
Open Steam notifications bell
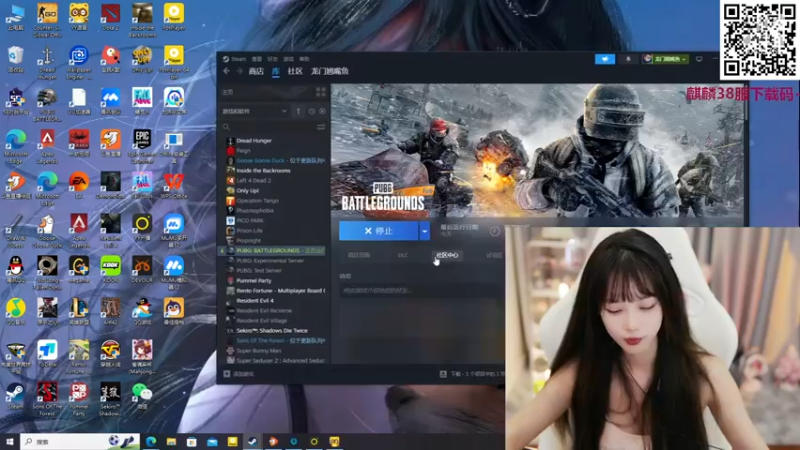pos(628,59)
